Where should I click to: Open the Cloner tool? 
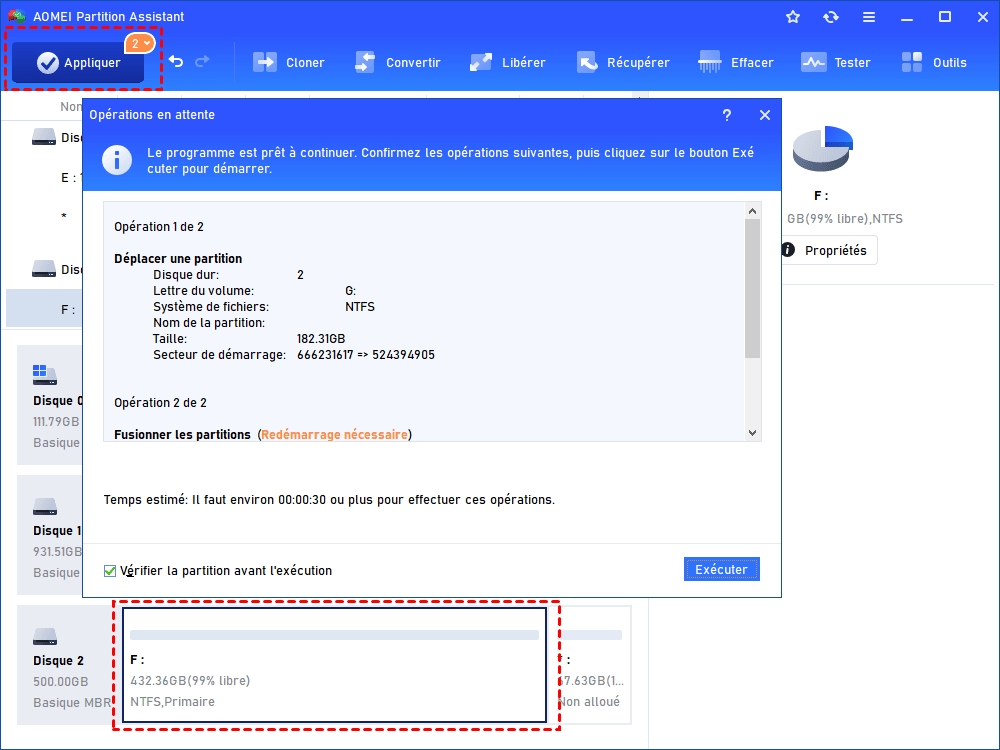click(288, 62)
